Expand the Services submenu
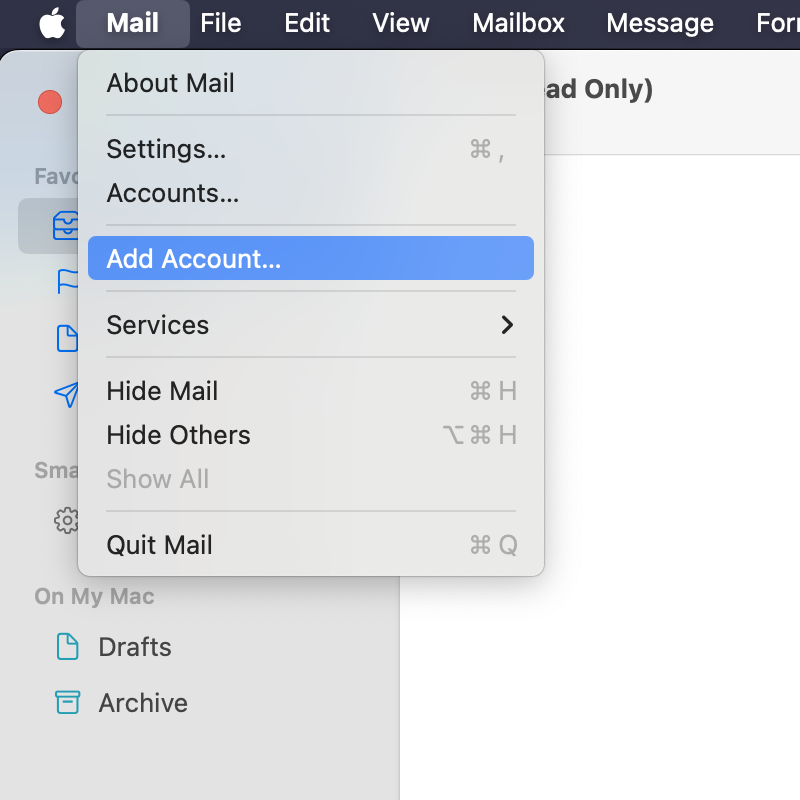This screenshot has height=800, width=800. (311, 324)
